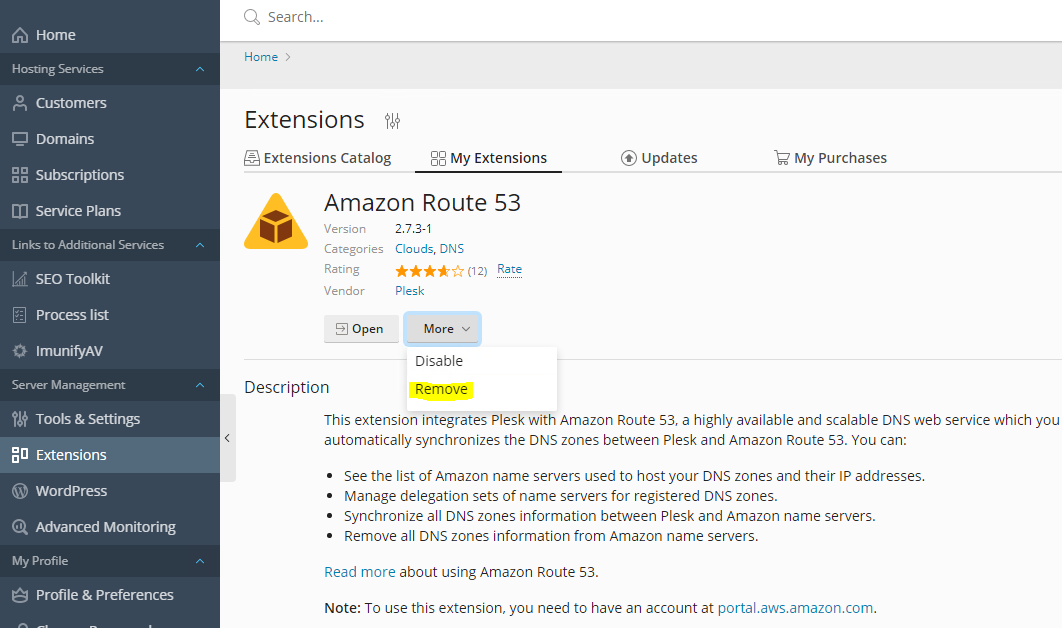The height and width of the screenshot is (628, 1062).
Task: Switch to the Extensions Catalog tab
Action: (318, 158)
